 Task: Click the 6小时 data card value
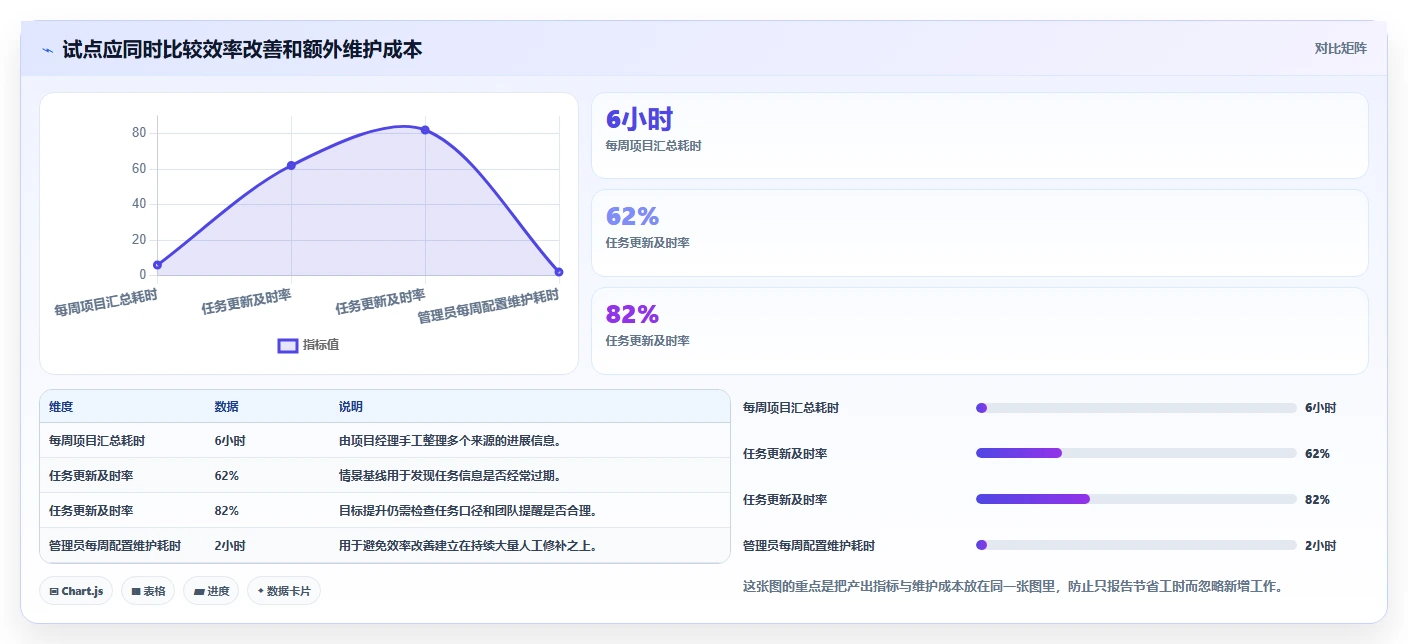639,120
